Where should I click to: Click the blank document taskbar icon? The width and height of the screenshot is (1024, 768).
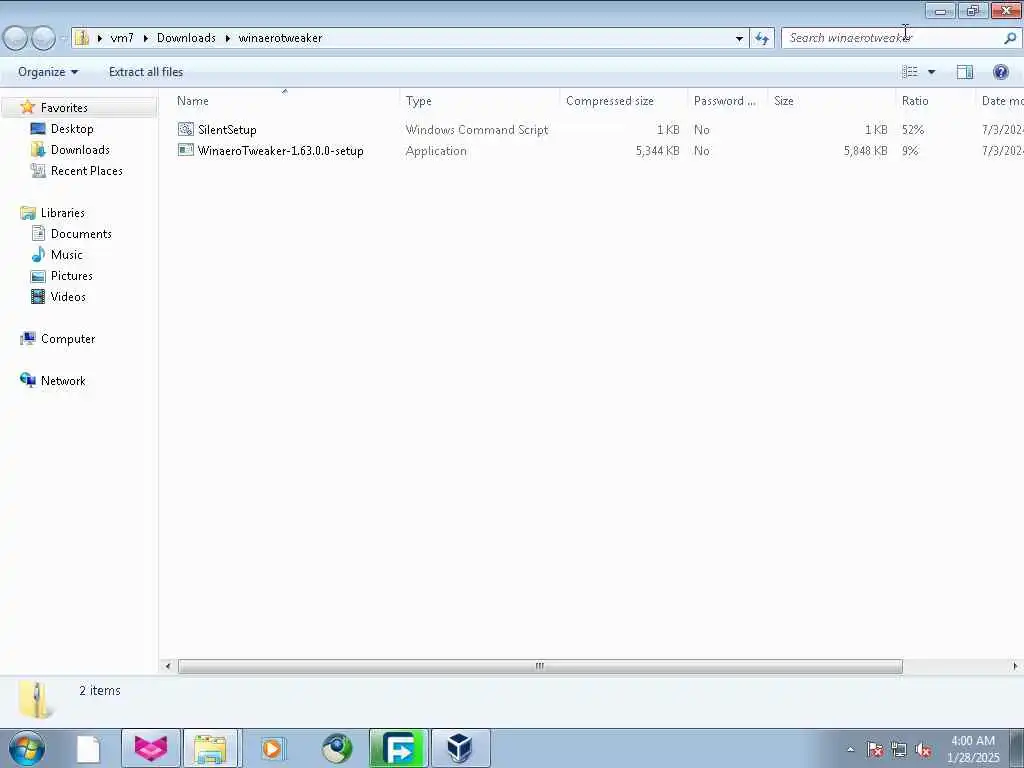click(88, 749)
